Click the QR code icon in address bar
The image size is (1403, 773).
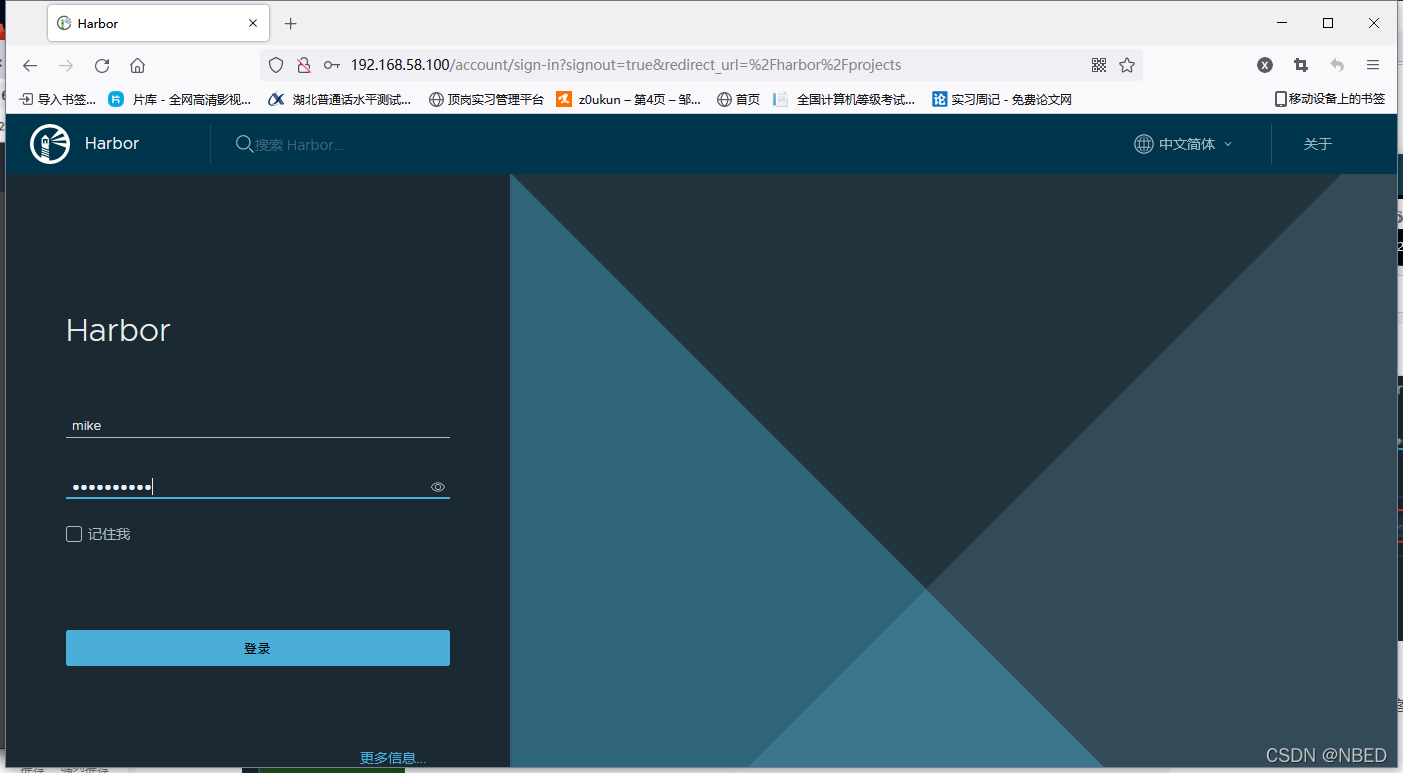click(x=1099, y=65)
